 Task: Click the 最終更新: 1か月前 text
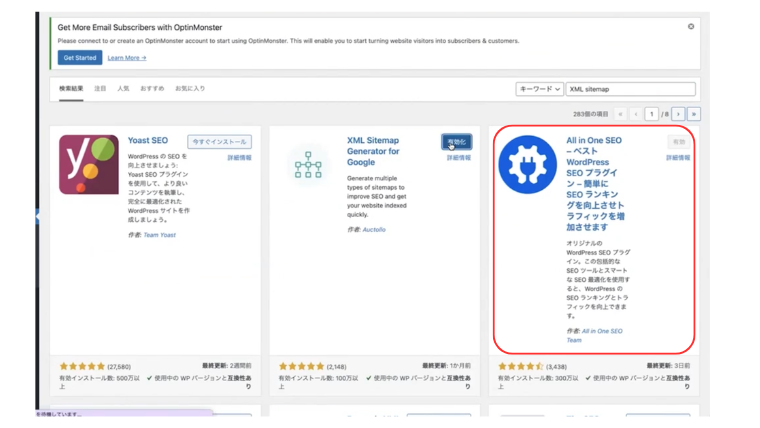click(x=446, y=365)
